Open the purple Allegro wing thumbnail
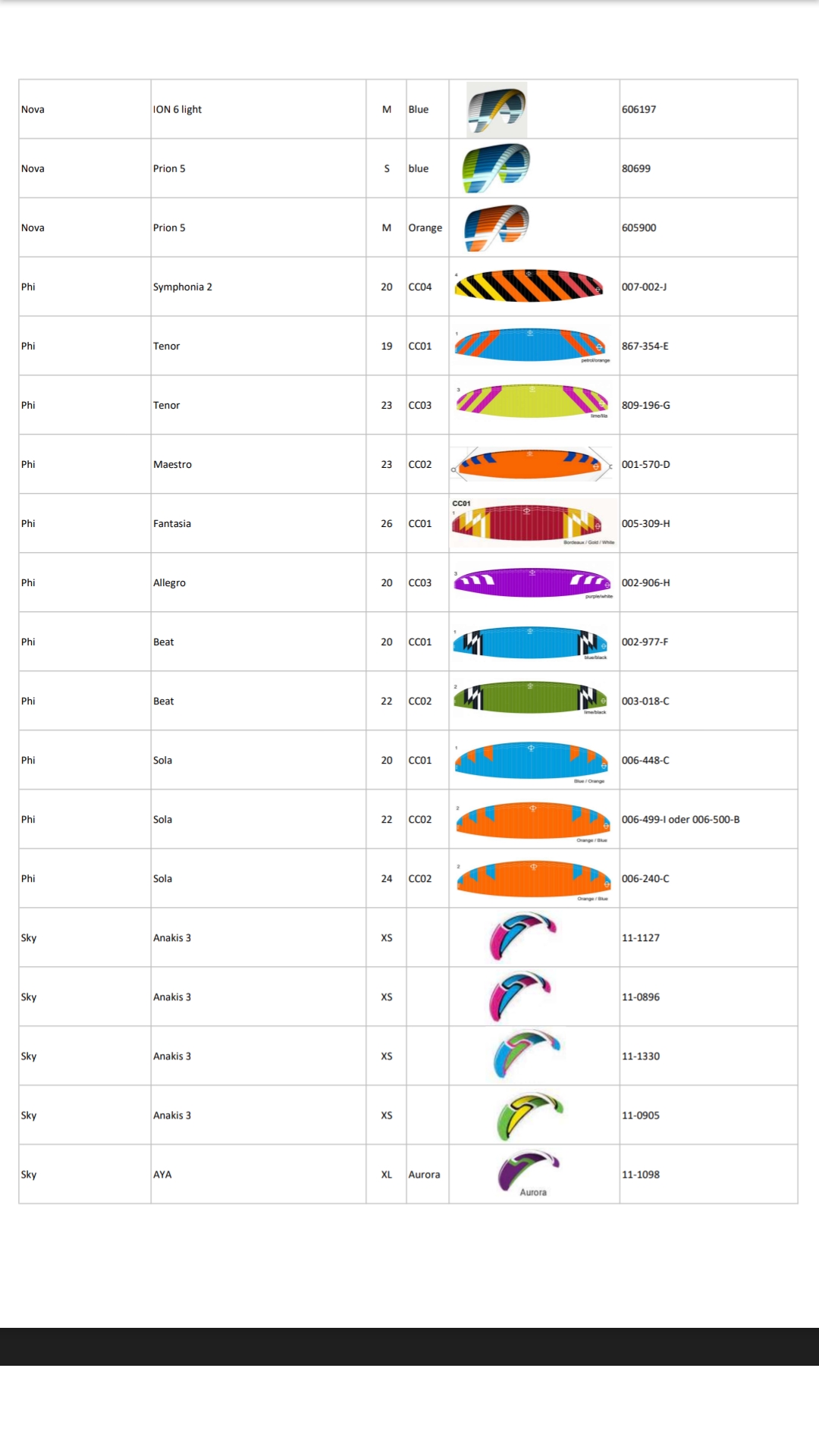 532,582
